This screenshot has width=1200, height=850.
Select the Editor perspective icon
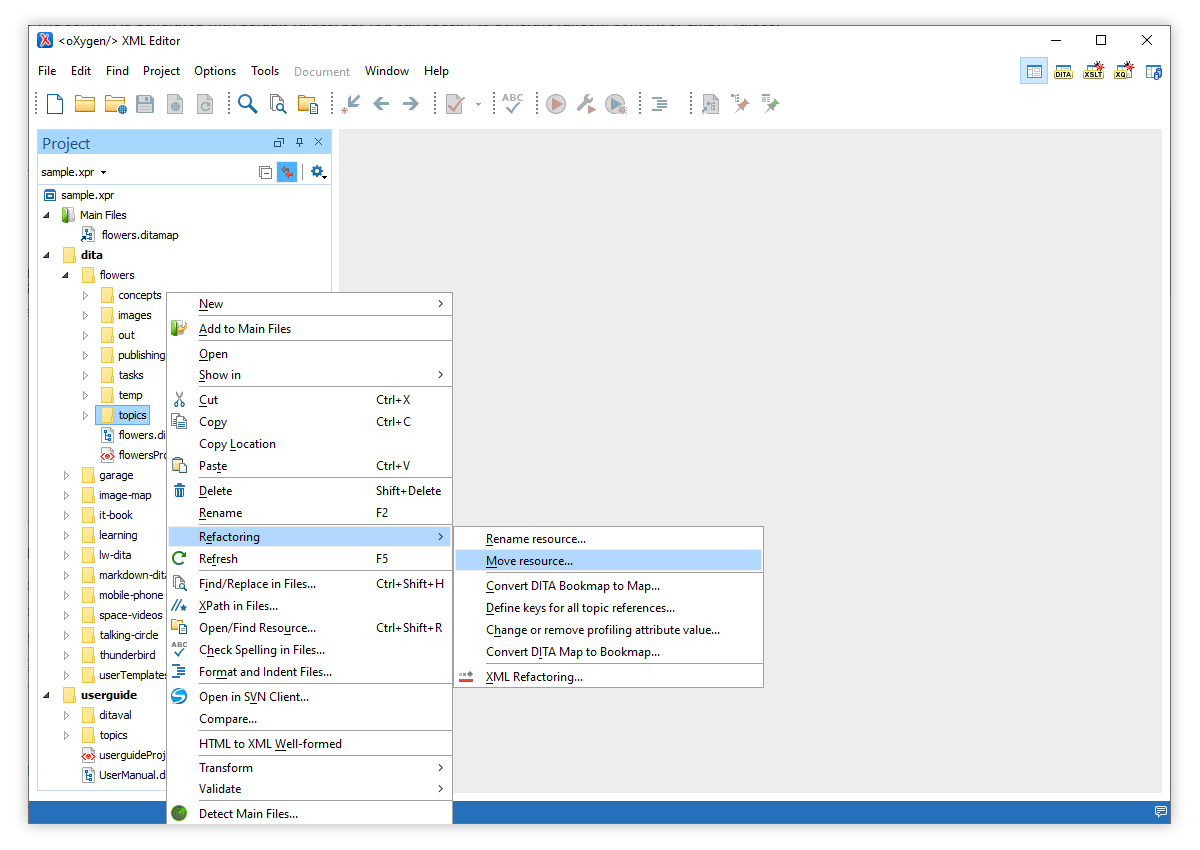pos(1034,71)
